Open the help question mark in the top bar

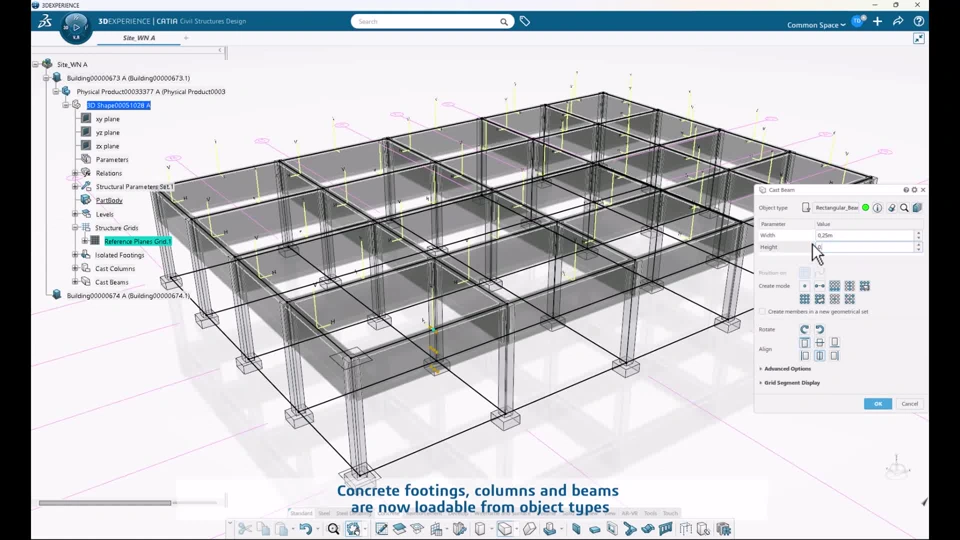pyautogui.click(x=918, y=21)
